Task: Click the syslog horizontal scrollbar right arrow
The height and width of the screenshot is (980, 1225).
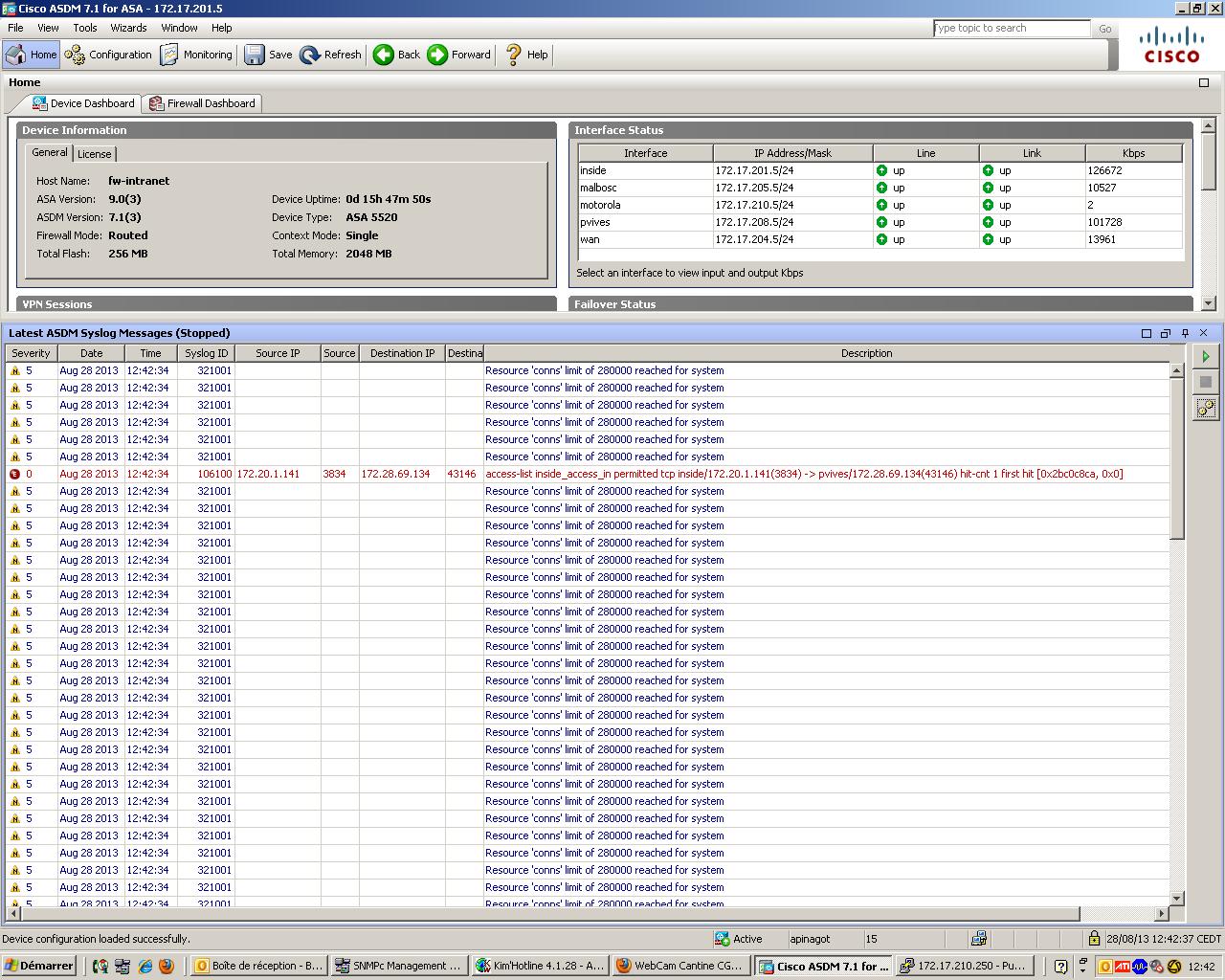Action: [1162, 913]
